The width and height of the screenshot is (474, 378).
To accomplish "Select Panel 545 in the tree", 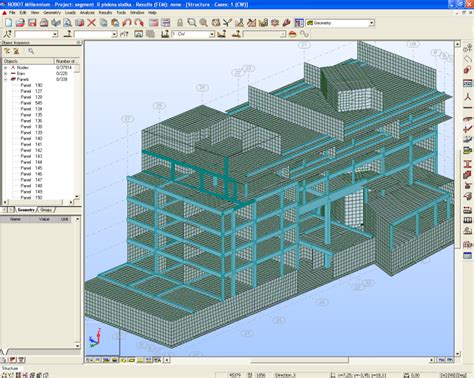I will coord(31,103).
